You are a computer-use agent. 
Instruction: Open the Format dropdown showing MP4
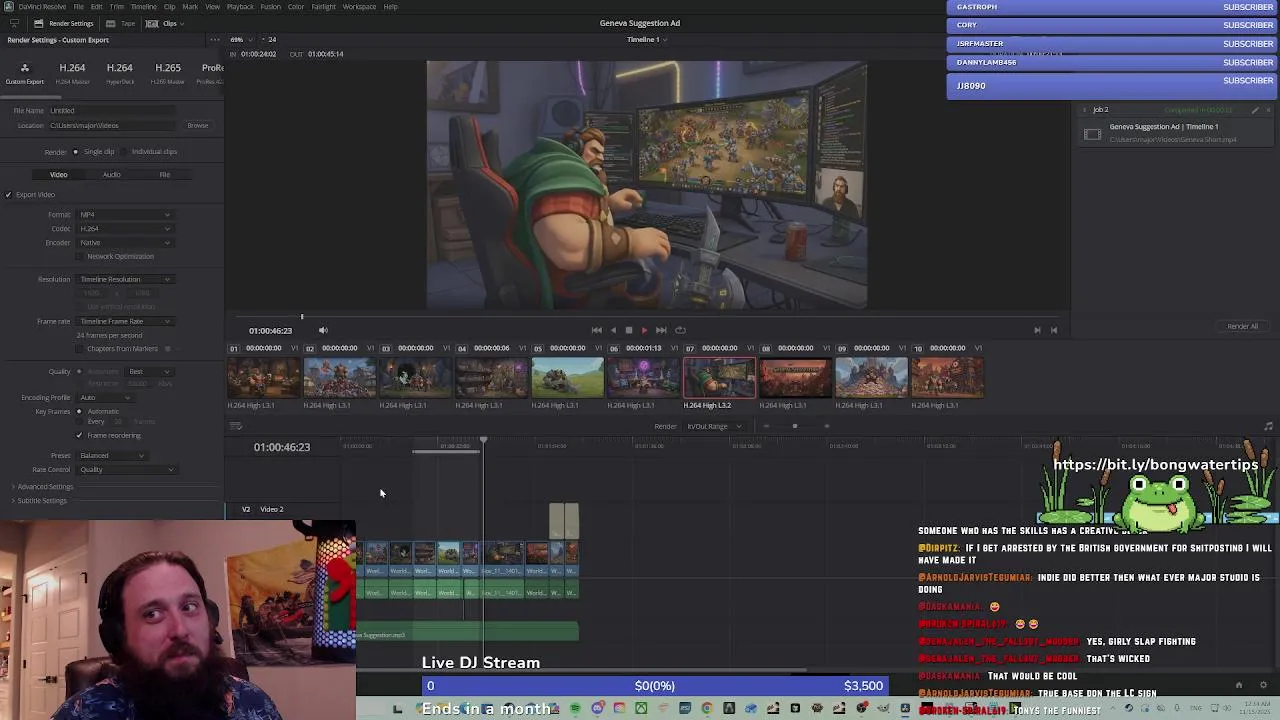tap(125, 215)
